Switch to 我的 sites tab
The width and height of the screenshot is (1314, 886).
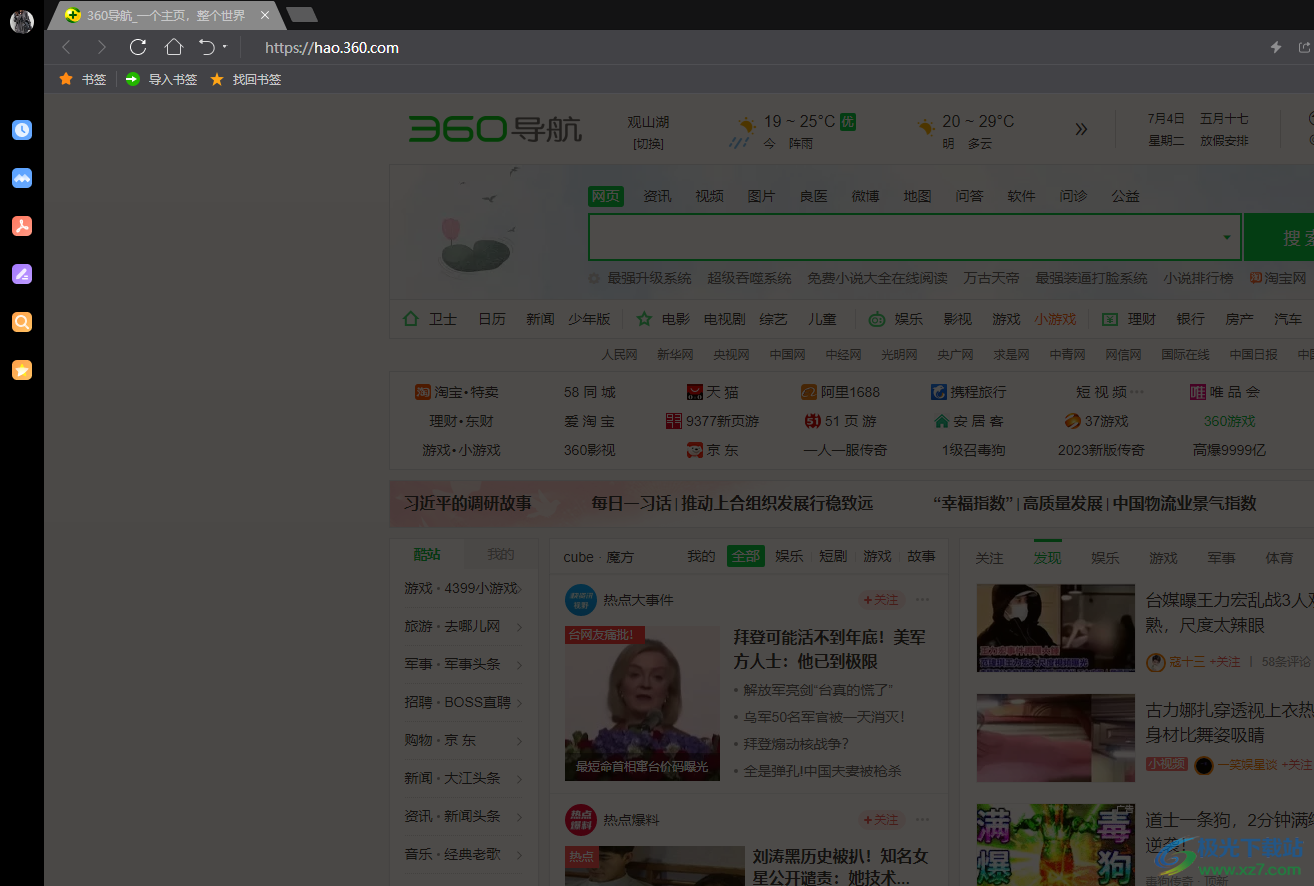pyautogui.click(x=501, y=554)
